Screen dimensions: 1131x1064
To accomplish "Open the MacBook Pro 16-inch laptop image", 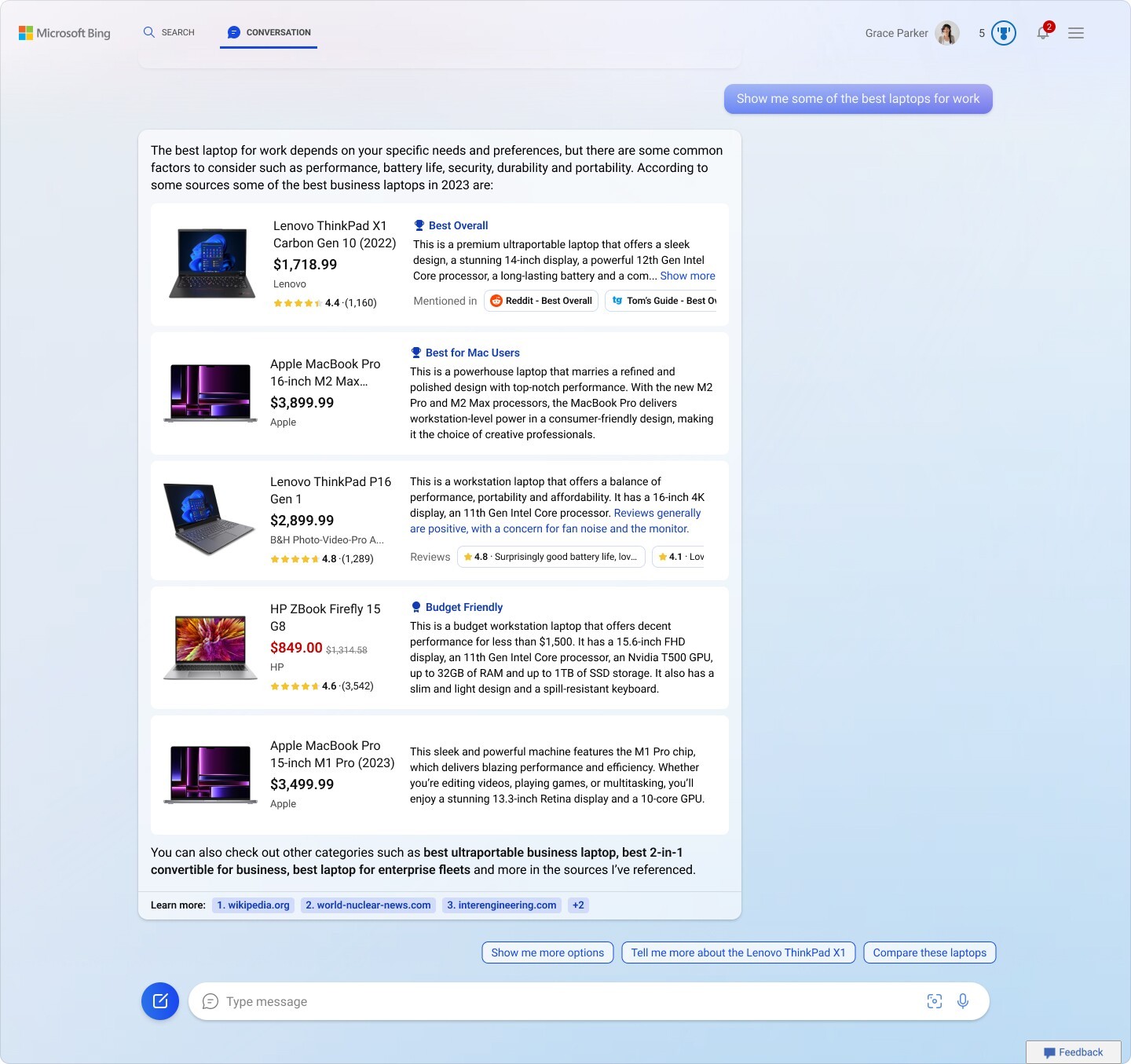I will pos(210,393).
